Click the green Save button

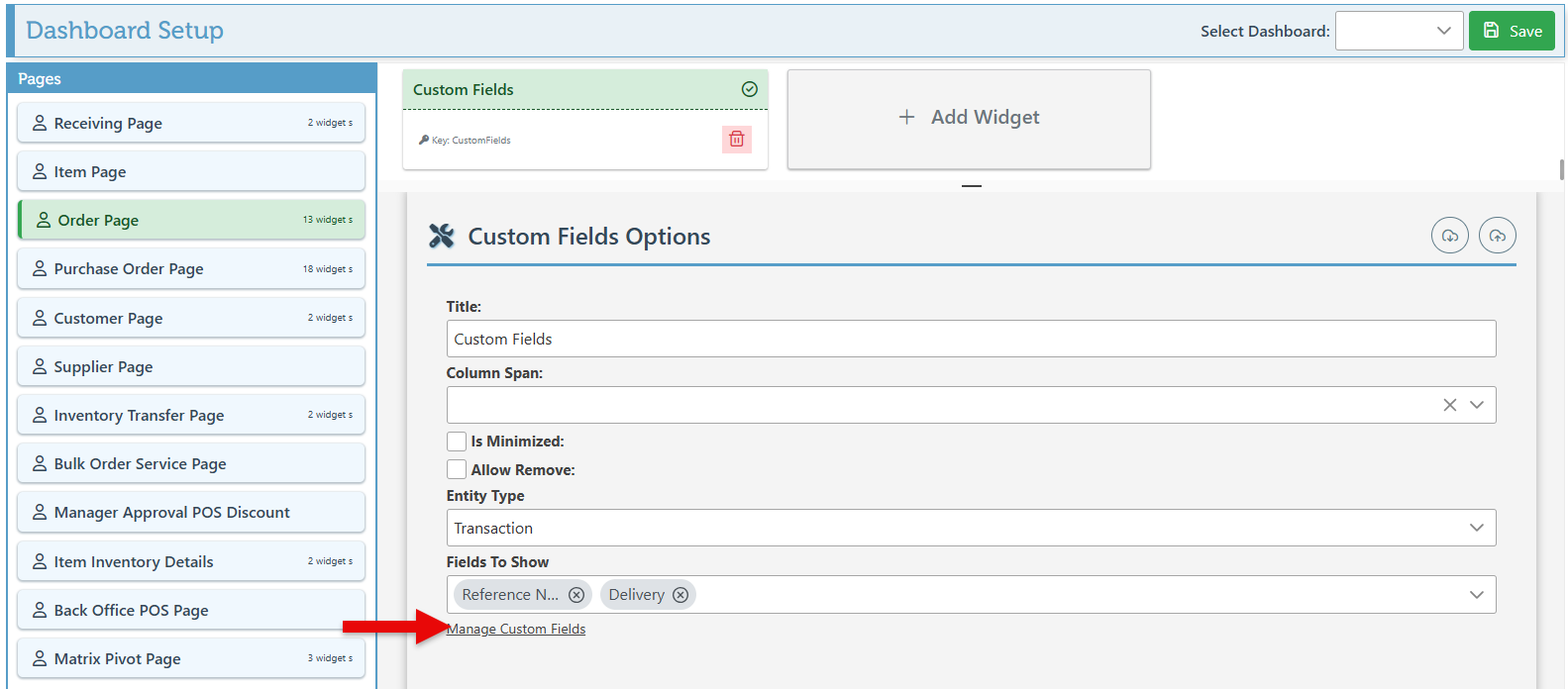(x=1512, y=31)
